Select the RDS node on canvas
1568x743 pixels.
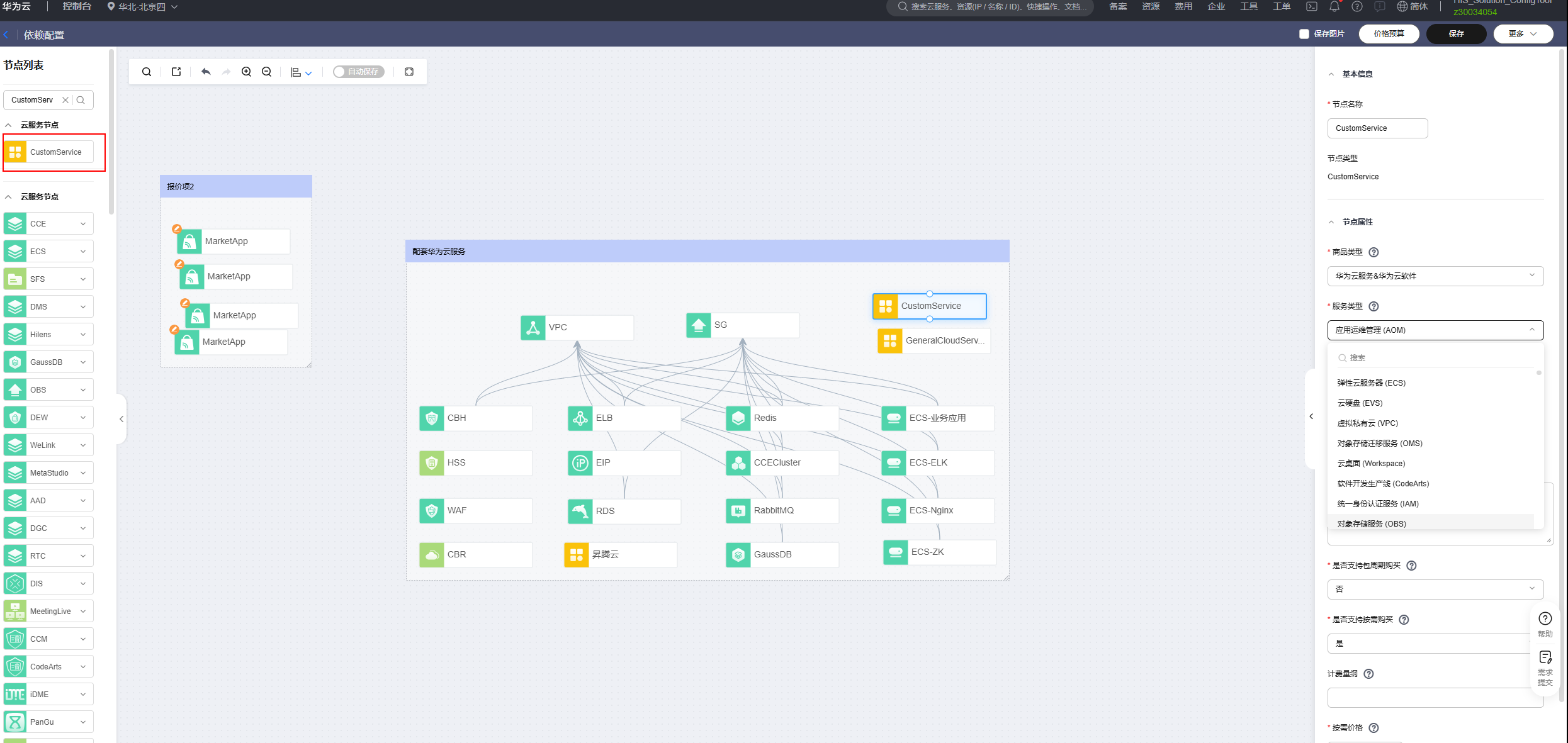coord(624,511)
